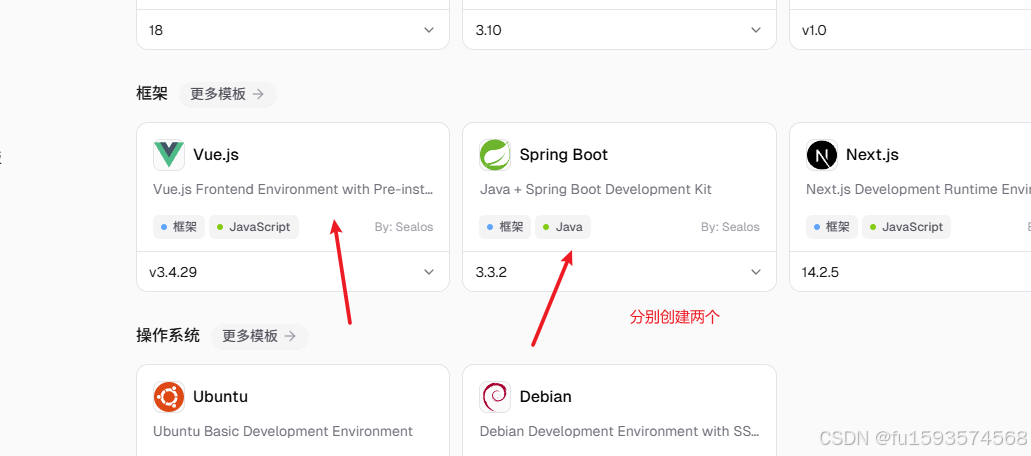Select the Vue.js template title

[216, 155]
